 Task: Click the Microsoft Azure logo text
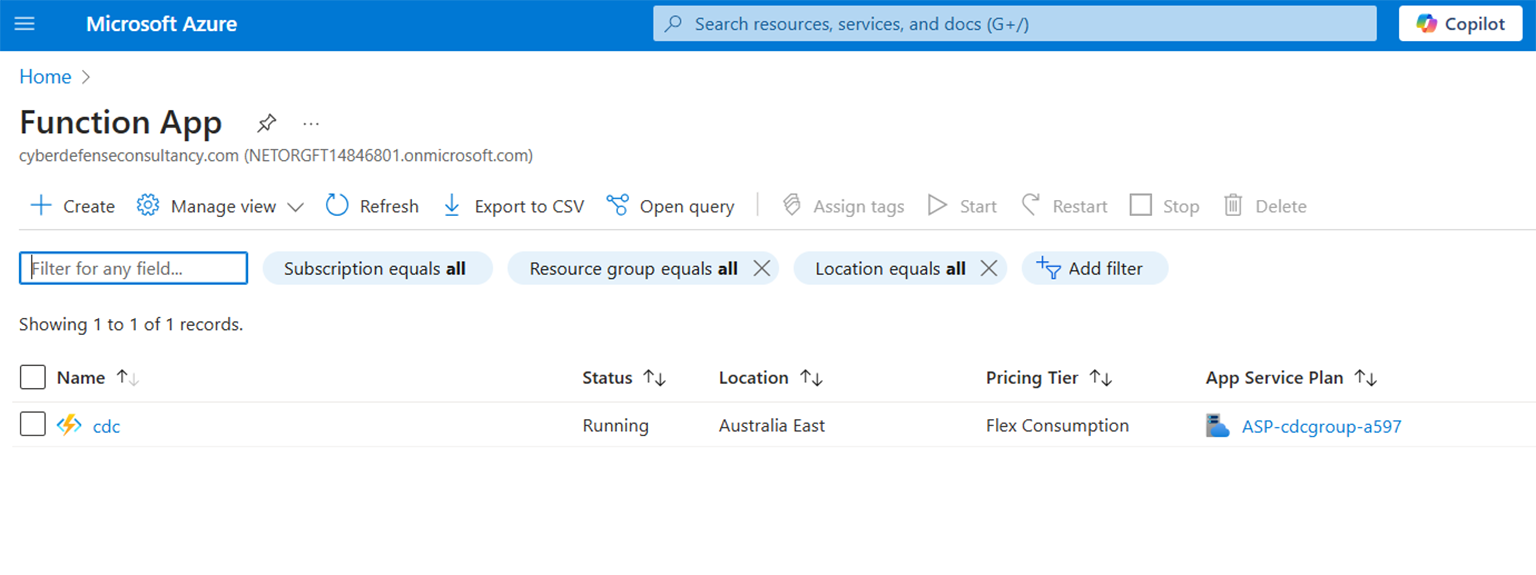[162, 24]
